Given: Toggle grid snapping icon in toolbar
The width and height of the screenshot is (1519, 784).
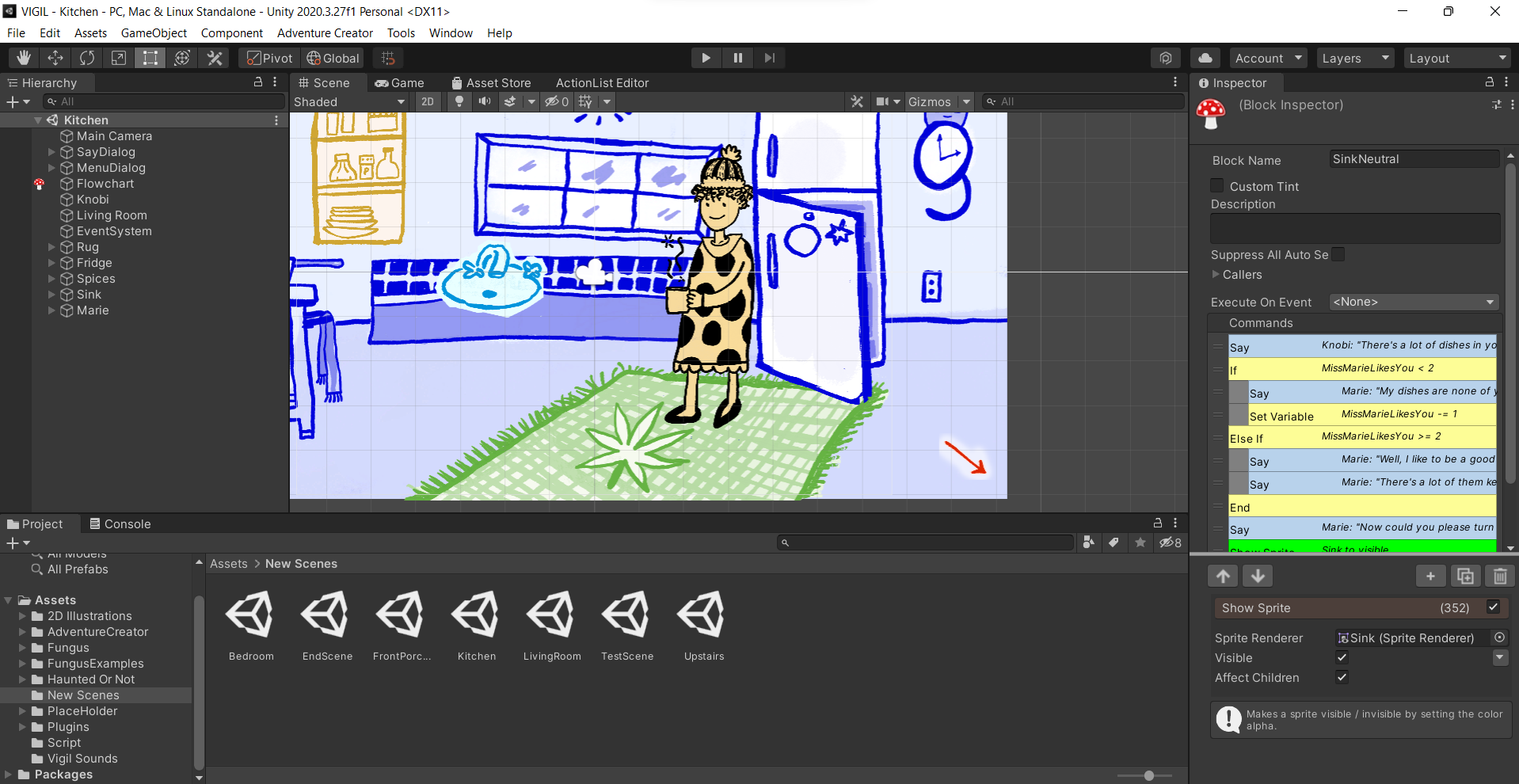Looking at the screenshot, I should (388, 58).
